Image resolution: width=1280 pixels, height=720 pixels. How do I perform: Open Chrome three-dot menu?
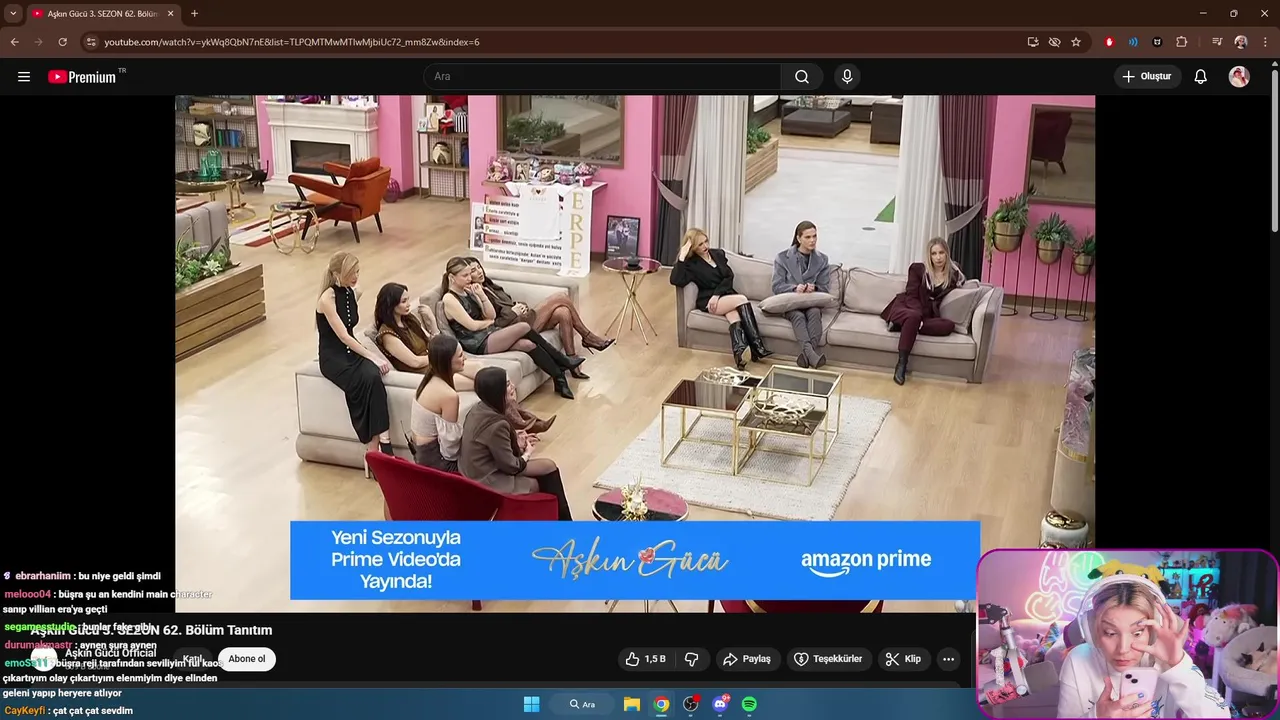click(x=1266, y=42)
